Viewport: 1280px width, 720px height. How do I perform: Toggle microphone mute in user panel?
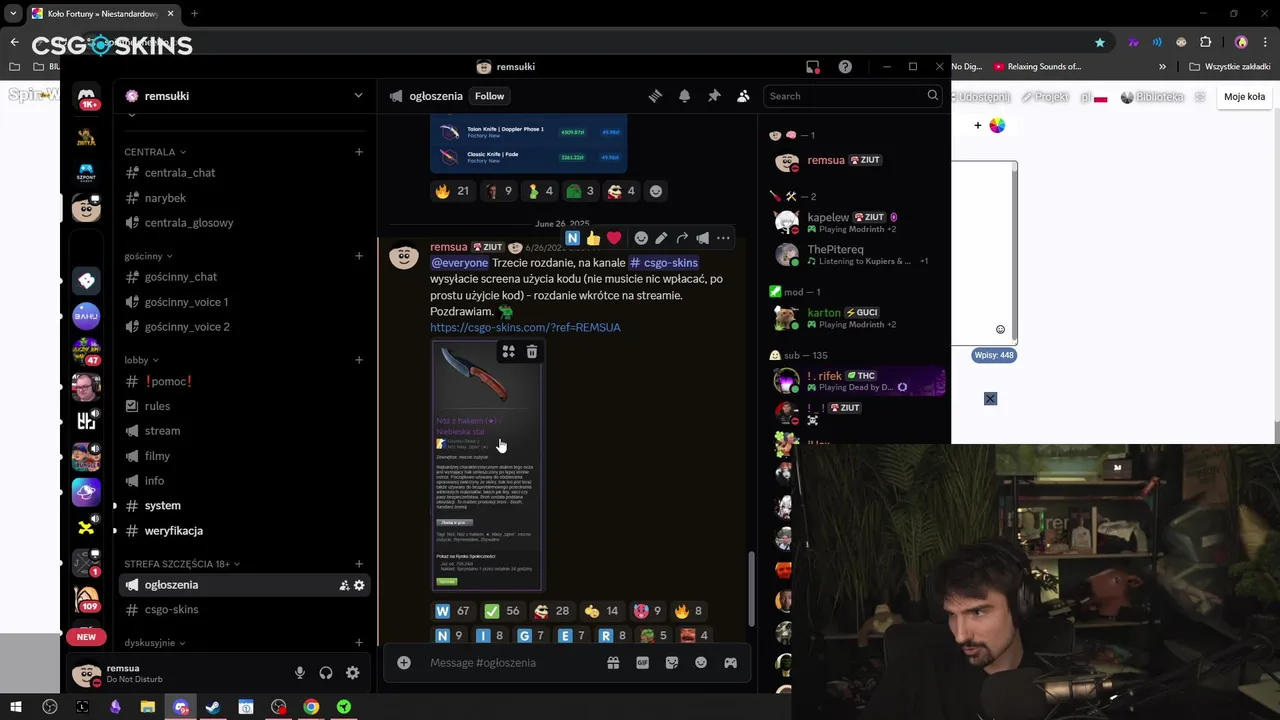(299, 673)
